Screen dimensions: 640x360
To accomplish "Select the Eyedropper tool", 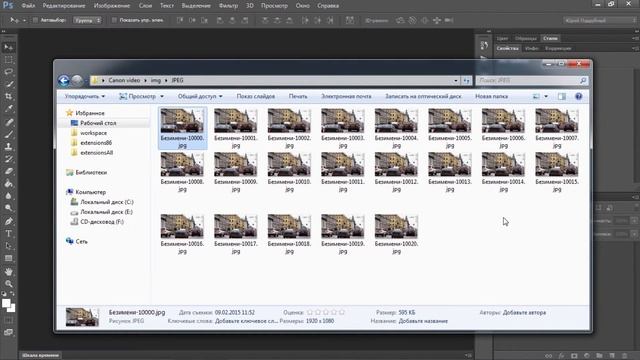I will pyautogui.click(x=9, y=109).
